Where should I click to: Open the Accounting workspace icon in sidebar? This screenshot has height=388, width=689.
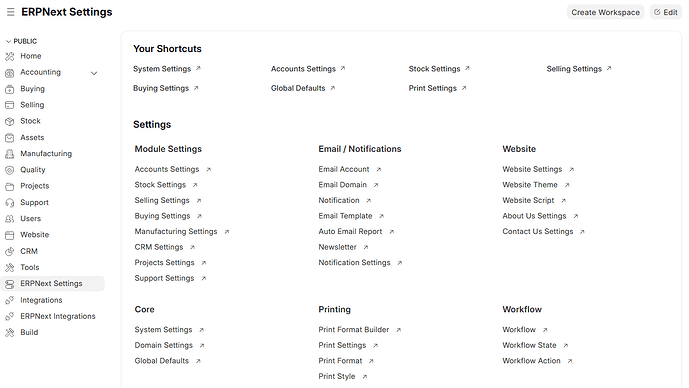pyautogui.click(x=10, y=73)
